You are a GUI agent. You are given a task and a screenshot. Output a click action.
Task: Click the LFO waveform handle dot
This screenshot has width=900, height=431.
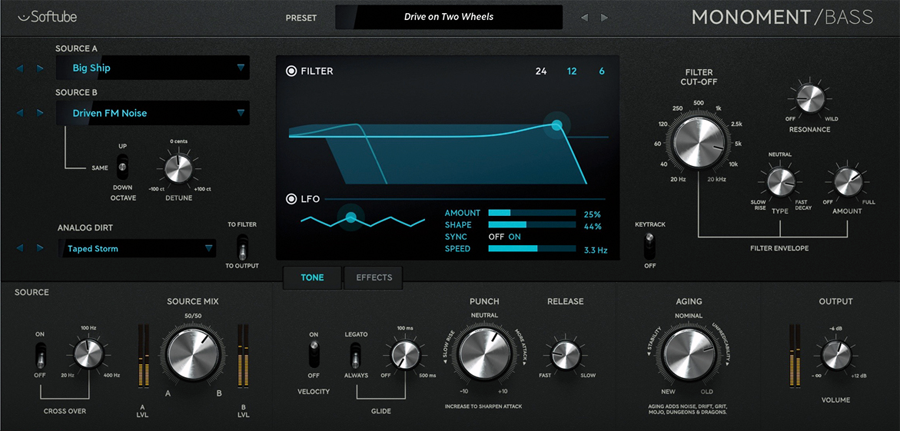point(351,218)
